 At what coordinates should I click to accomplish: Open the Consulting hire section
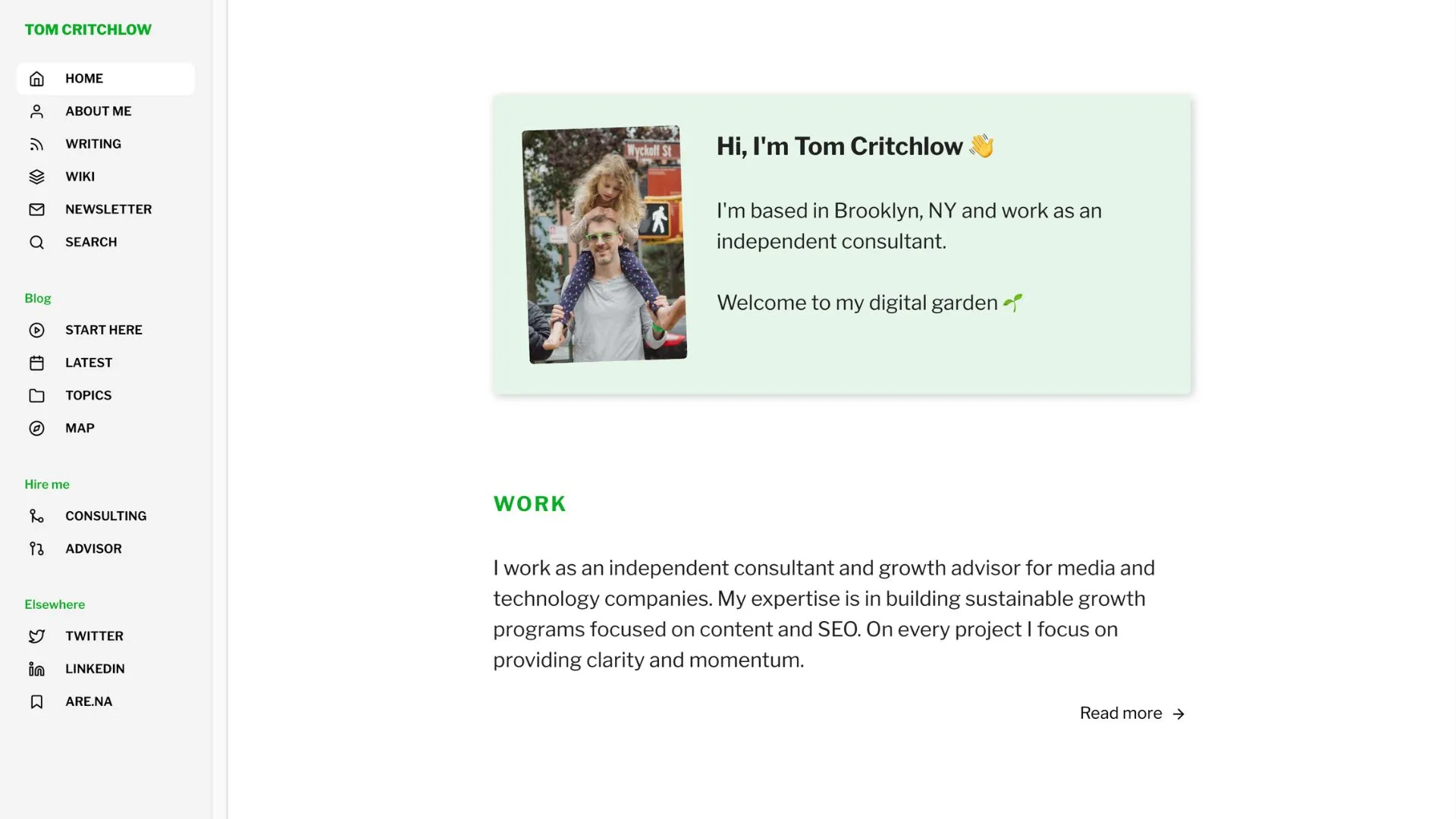(x=106, y=516)
